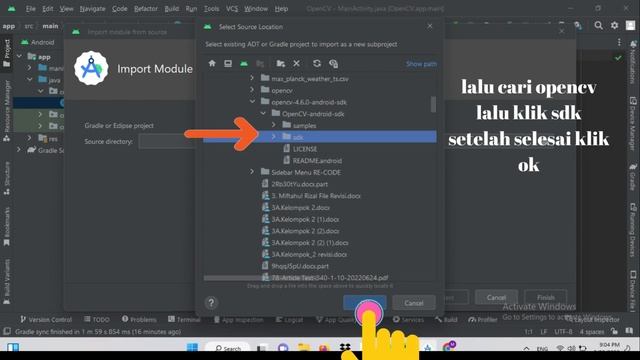This screenshot has height=360, width=640.
Task: Select 9hqsJ5pU.docx.part file
Action: (x=300, y=266)
